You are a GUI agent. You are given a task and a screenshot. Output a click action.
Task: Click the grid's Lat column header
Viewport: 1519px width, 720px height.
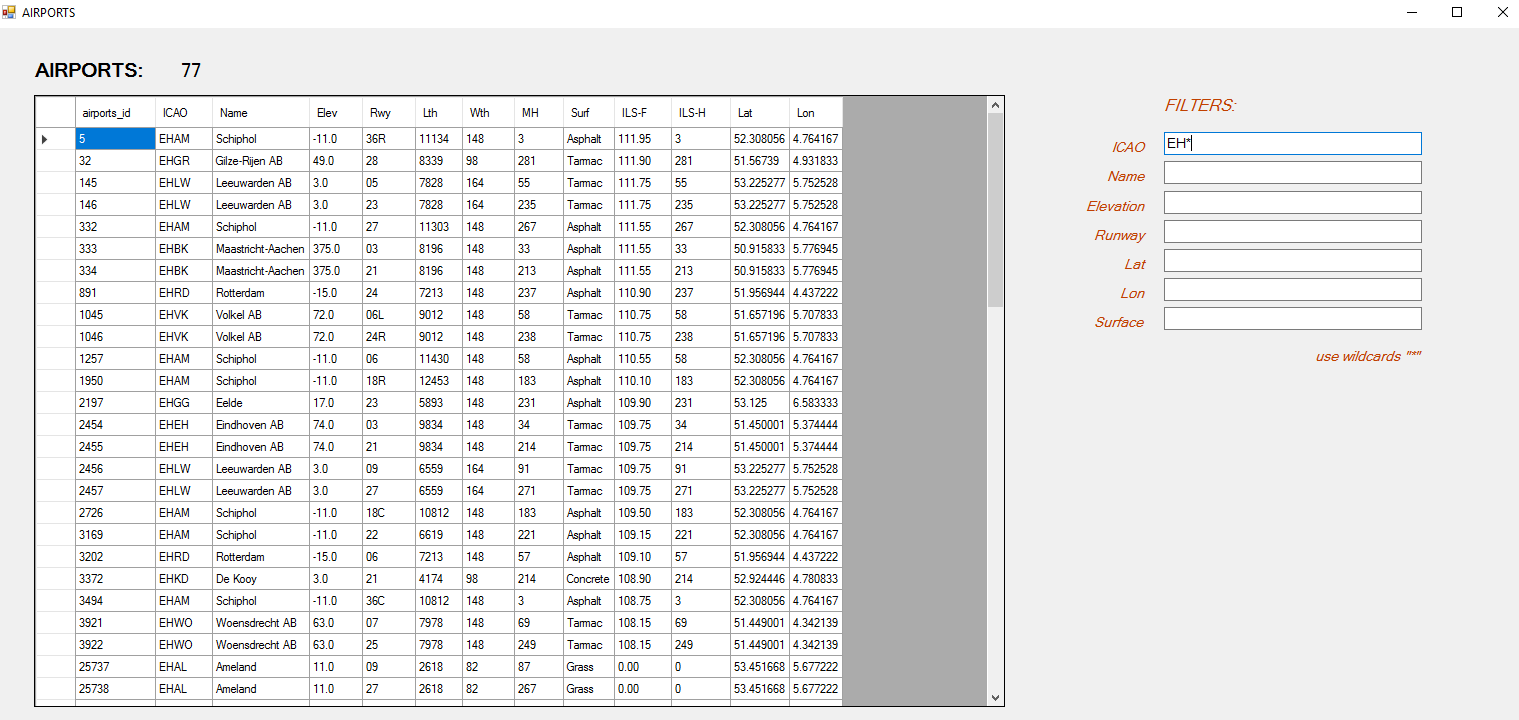760,112
